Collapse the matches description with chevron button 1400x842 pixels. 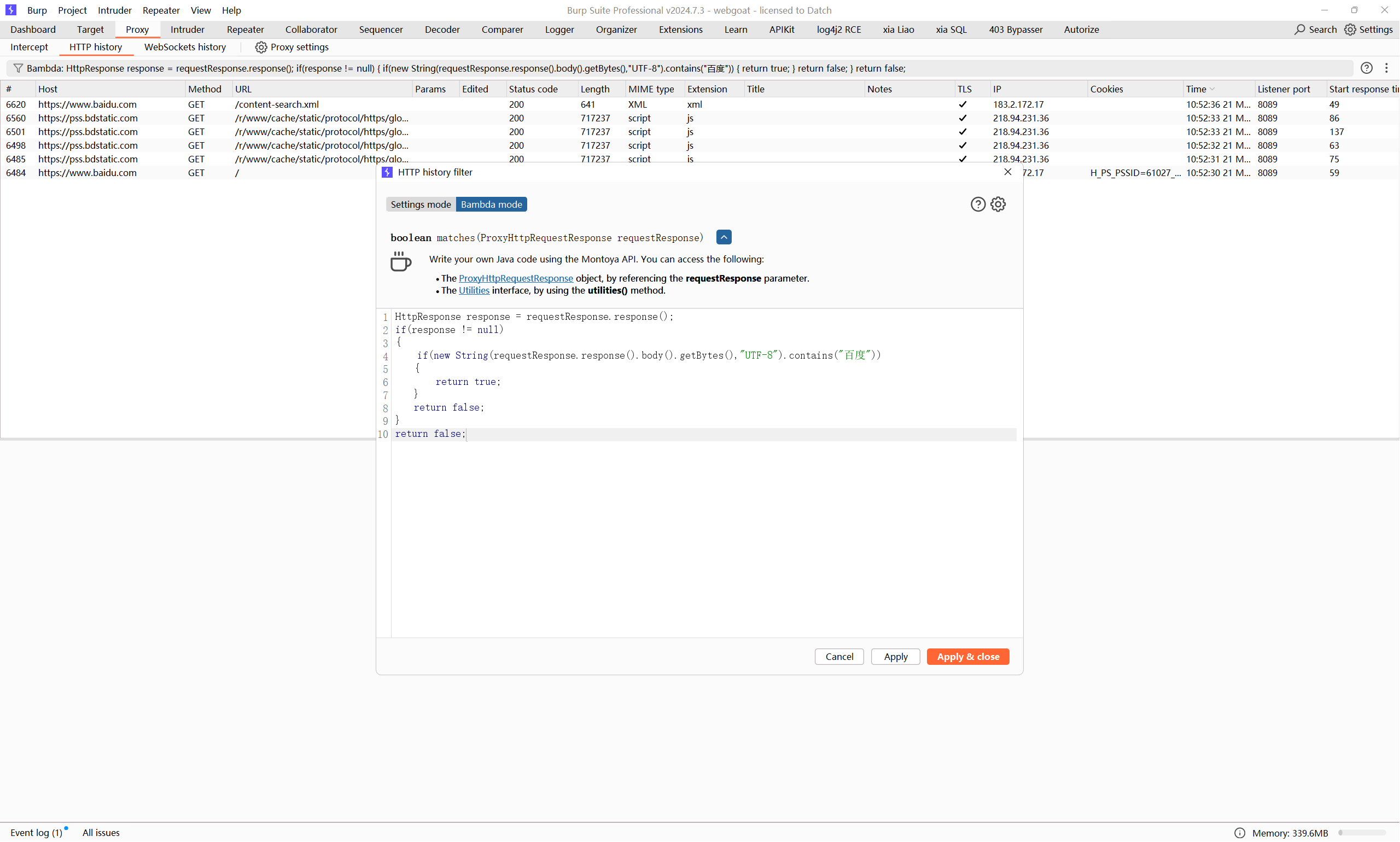coord(724,237)
